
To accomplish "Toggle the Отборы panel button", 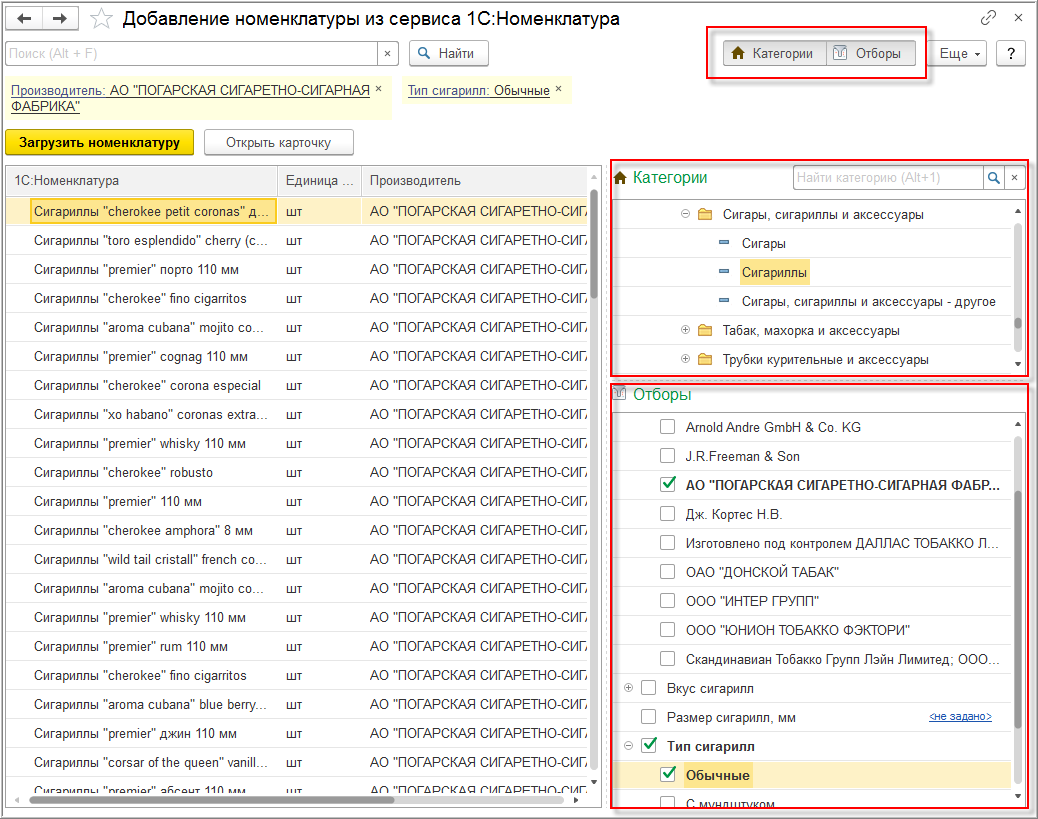I will pos(869,54).
